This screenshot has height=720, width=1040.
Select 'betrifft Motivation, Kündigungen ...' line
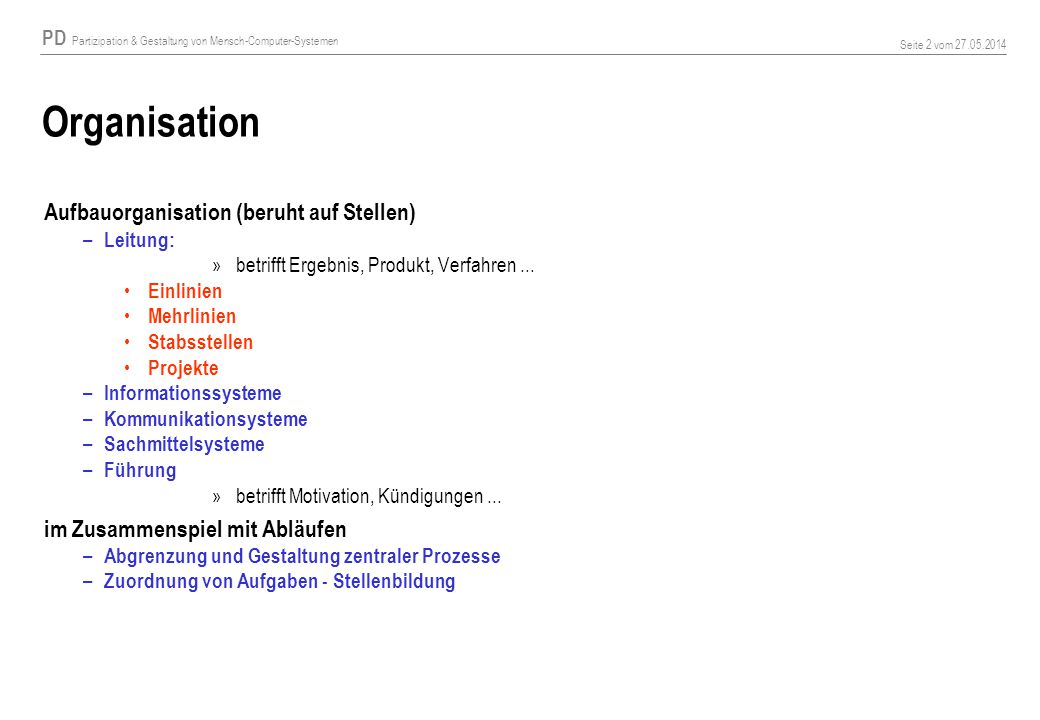pos(368,497)
